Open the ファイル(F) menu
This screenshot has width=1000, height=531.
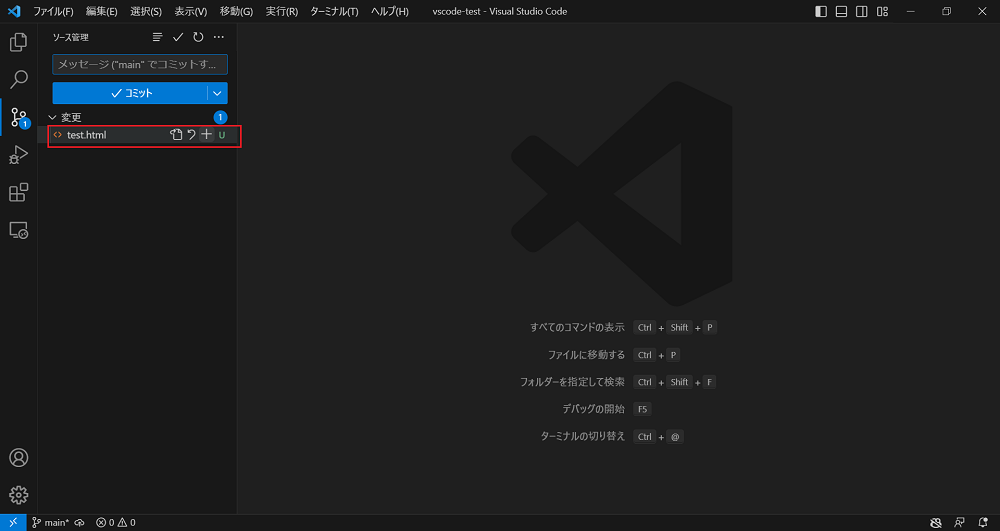53,11
